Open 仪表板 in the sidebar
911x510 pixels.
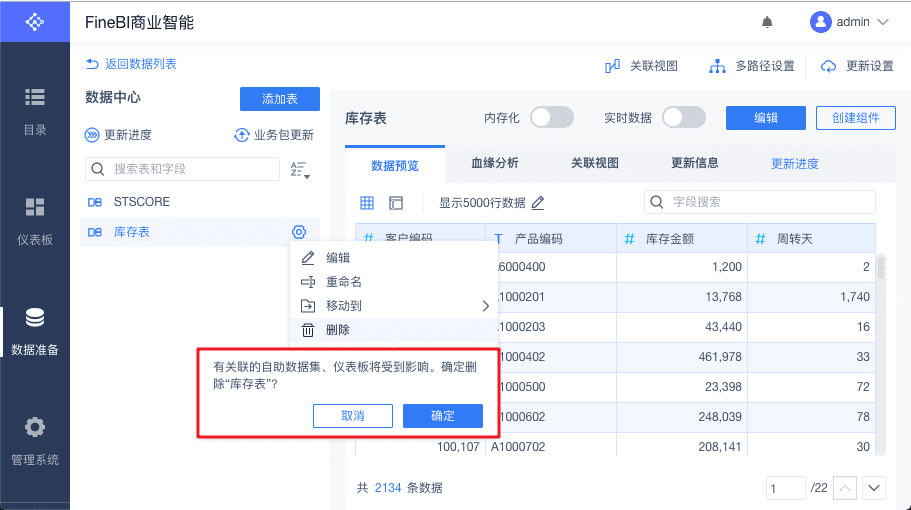(x=35, y=221)
